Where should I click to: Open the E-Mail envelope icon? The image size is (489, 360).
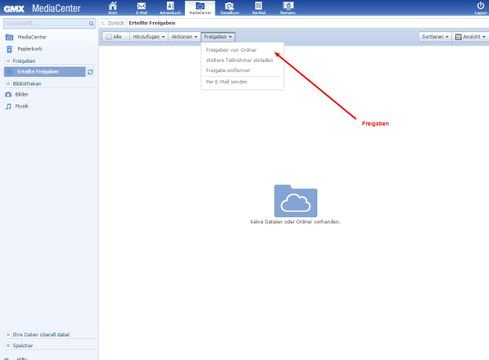[x=141, y=7]
